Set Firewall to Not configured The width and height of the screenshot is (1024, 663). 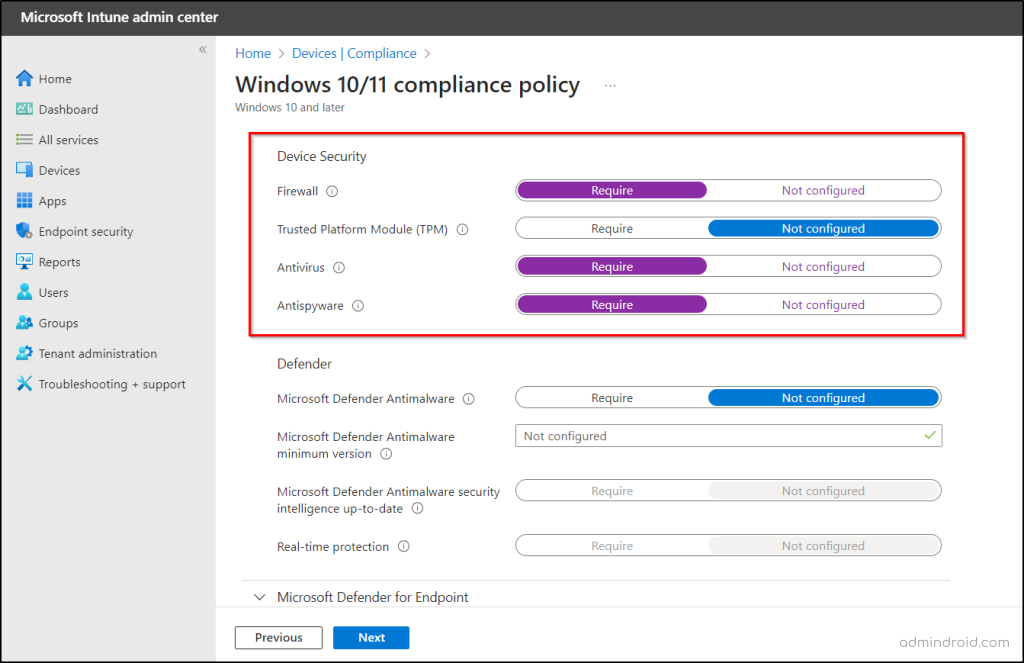pos(823,191)
